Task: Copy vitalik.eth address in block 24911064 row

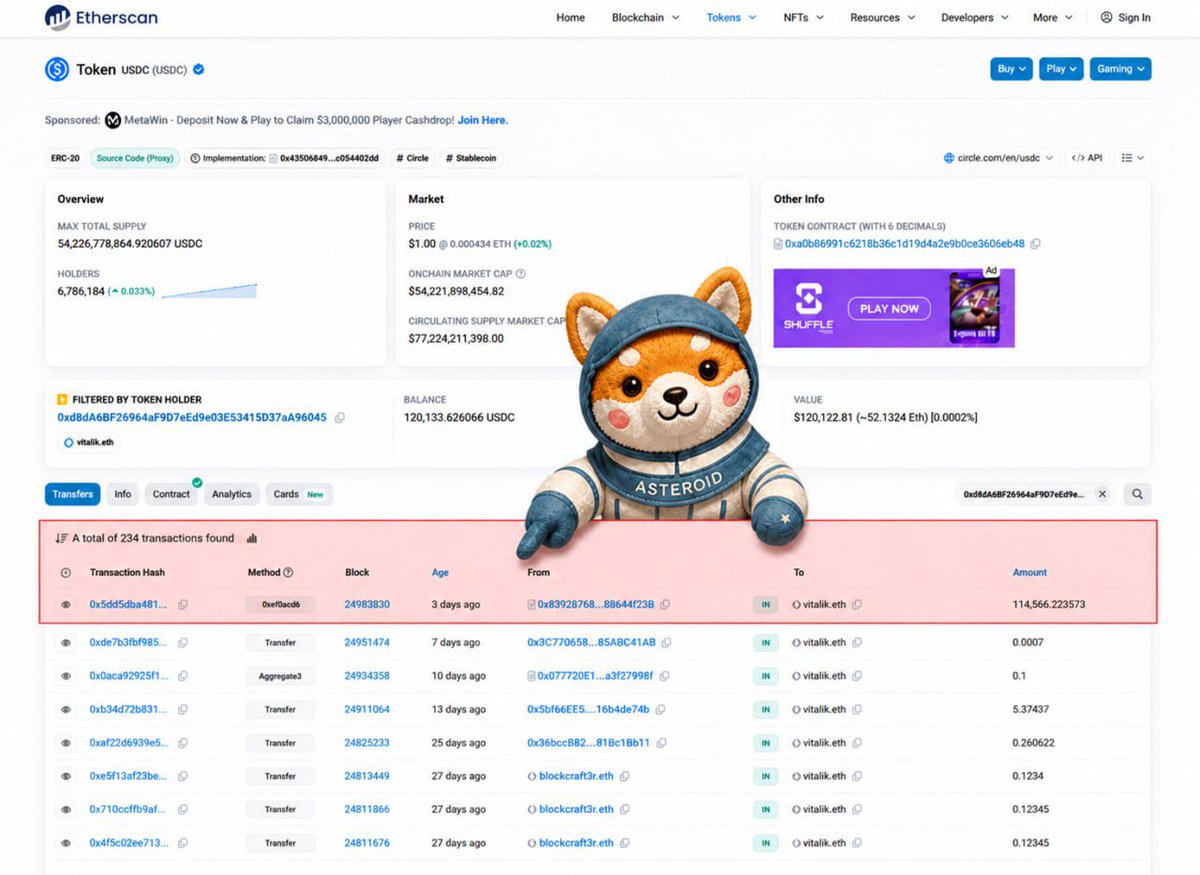Action: (857, 709)
